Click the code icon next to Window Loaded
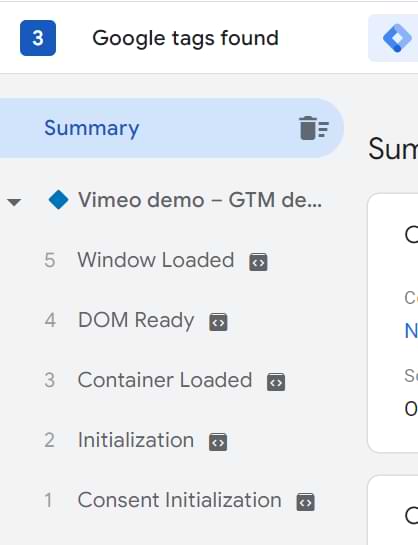The image size is (418, 545). point(258,262)
